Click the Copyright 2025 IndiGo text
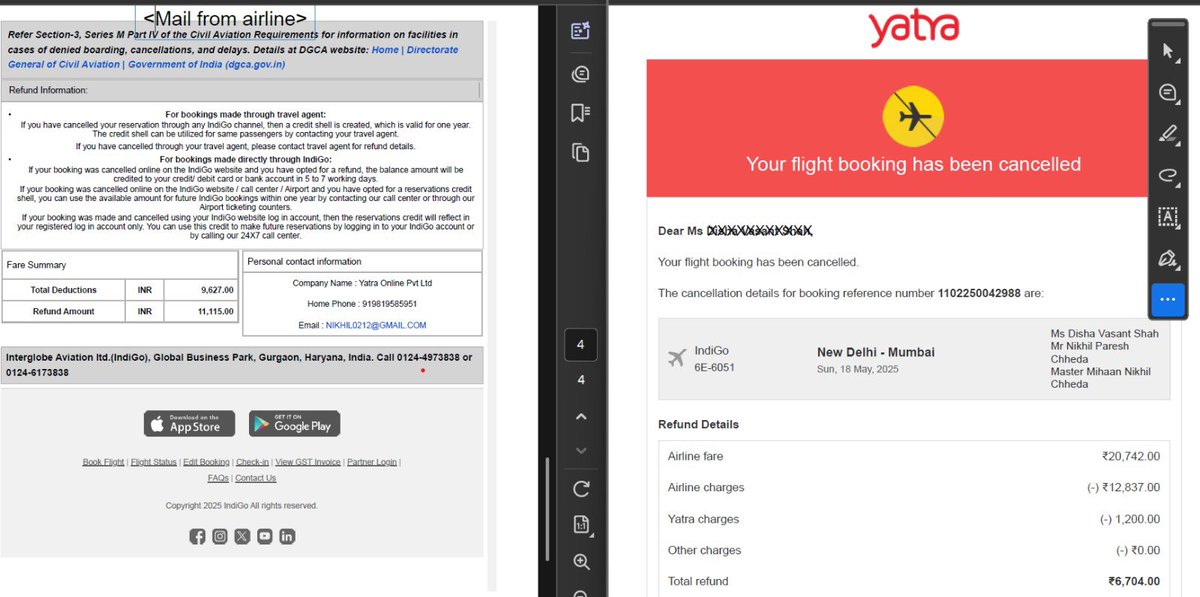Viewport: 1200px width, 597px height. coord(241,506)
